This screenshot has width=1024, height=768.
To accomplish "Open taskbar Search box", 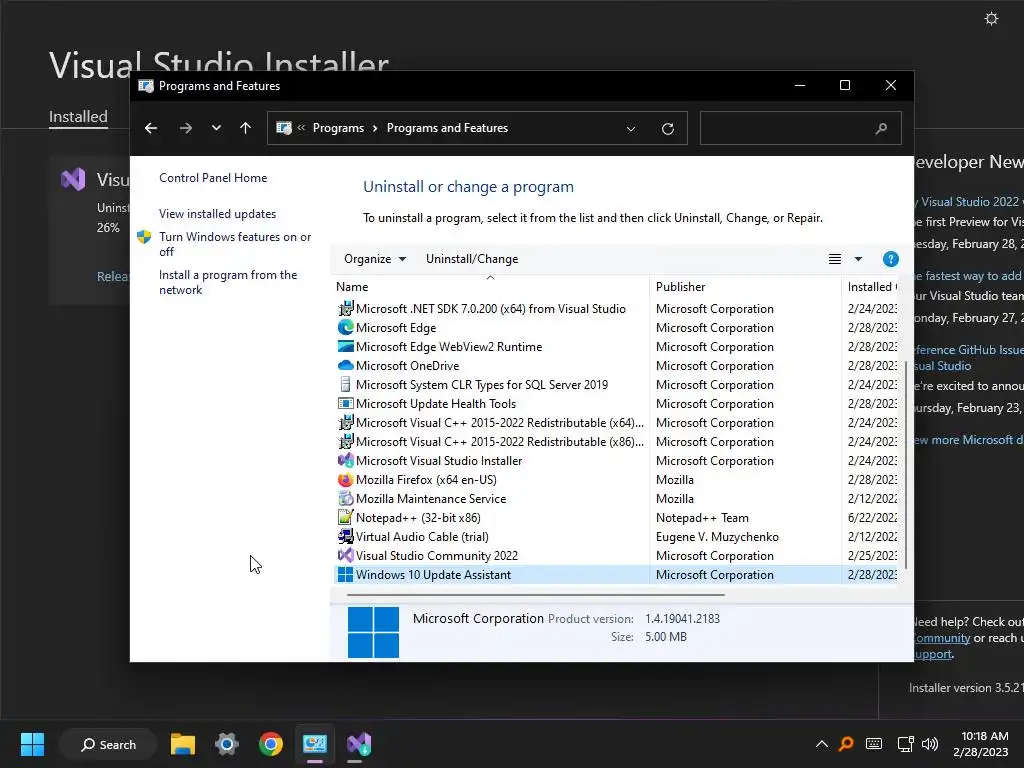I will [108, 744].
